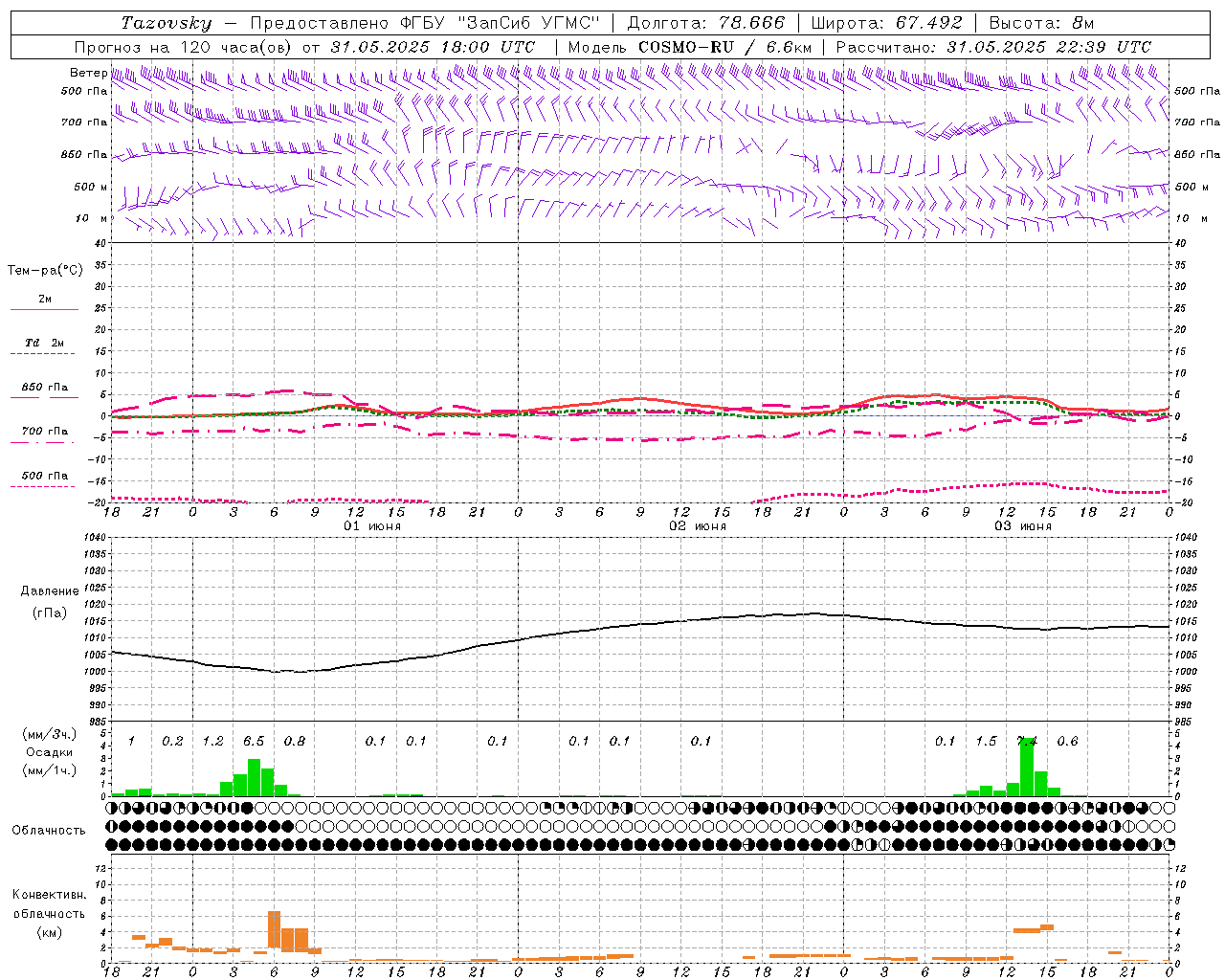Click the '10 м' wind level label on left

(92, 218)
